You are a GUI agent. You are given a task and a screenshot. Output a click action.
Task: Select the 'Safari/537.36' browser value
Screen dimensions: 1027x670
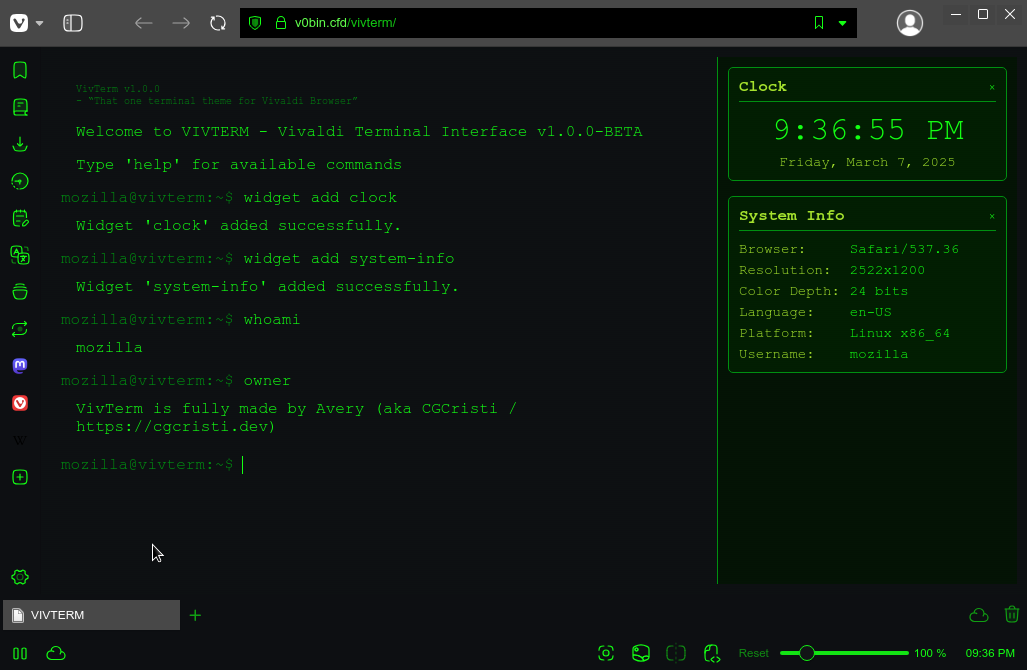(904, 250)
